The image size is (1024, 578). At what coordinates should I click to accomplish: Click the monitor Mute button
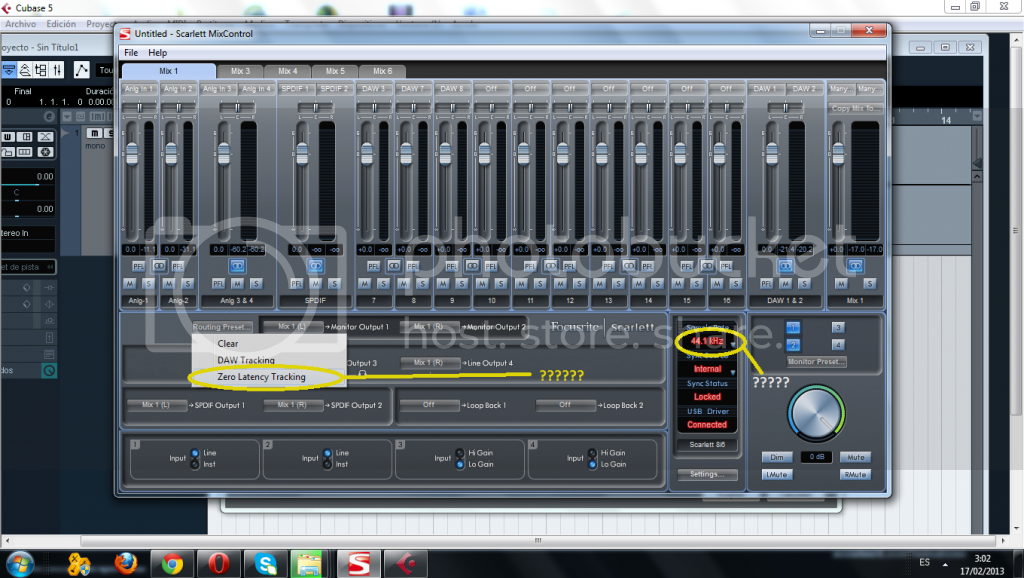click(856, 457)
